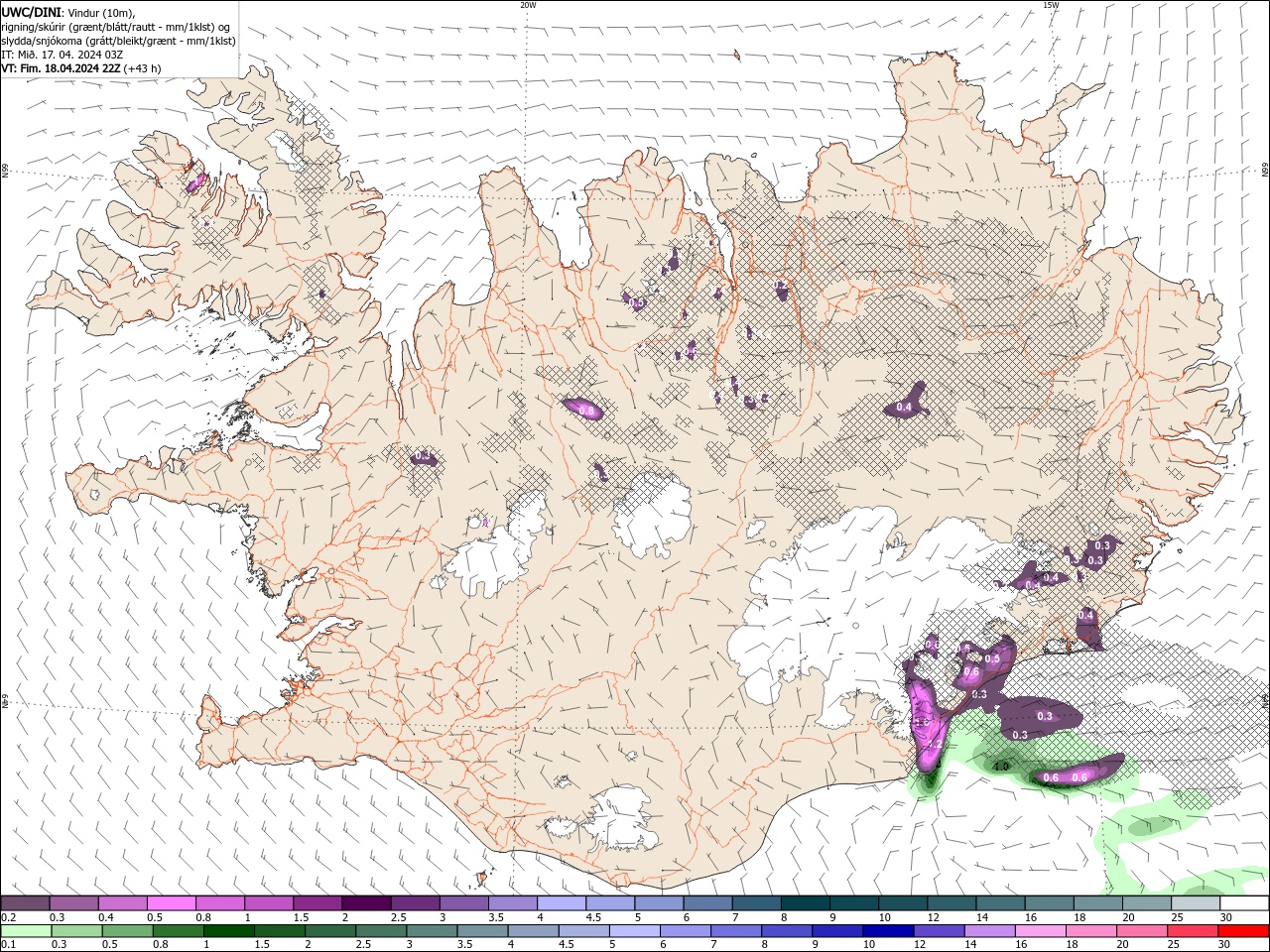Click the 15W longitude label

click(1051, 5)
